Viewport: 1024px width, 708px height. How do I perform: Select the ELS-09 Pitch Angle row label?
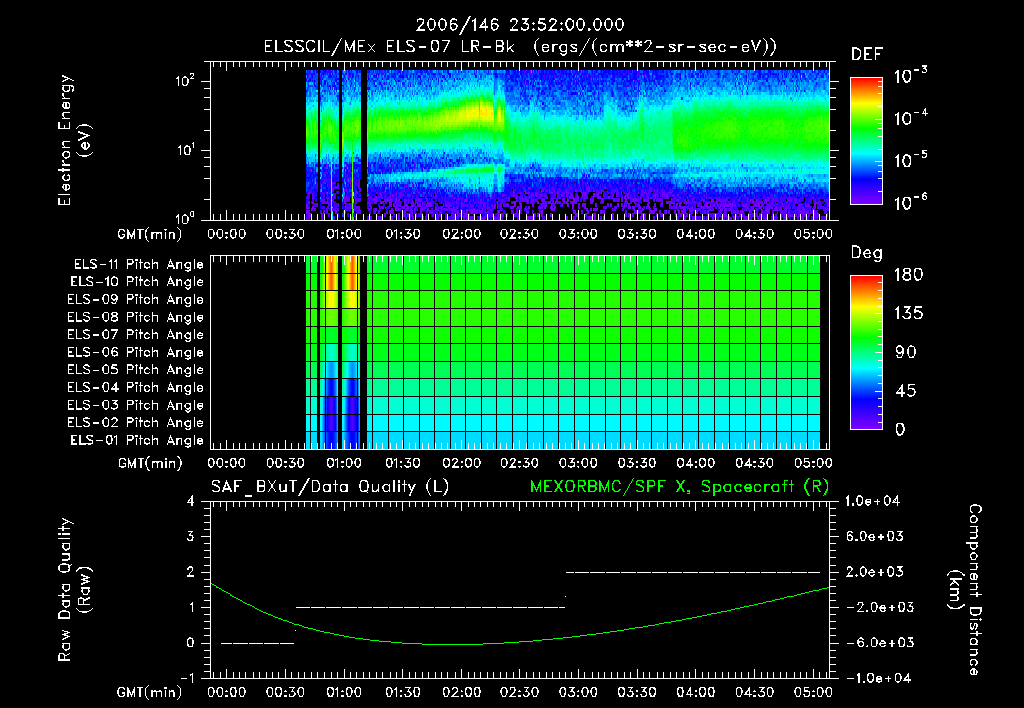click(x=136, y=300)
